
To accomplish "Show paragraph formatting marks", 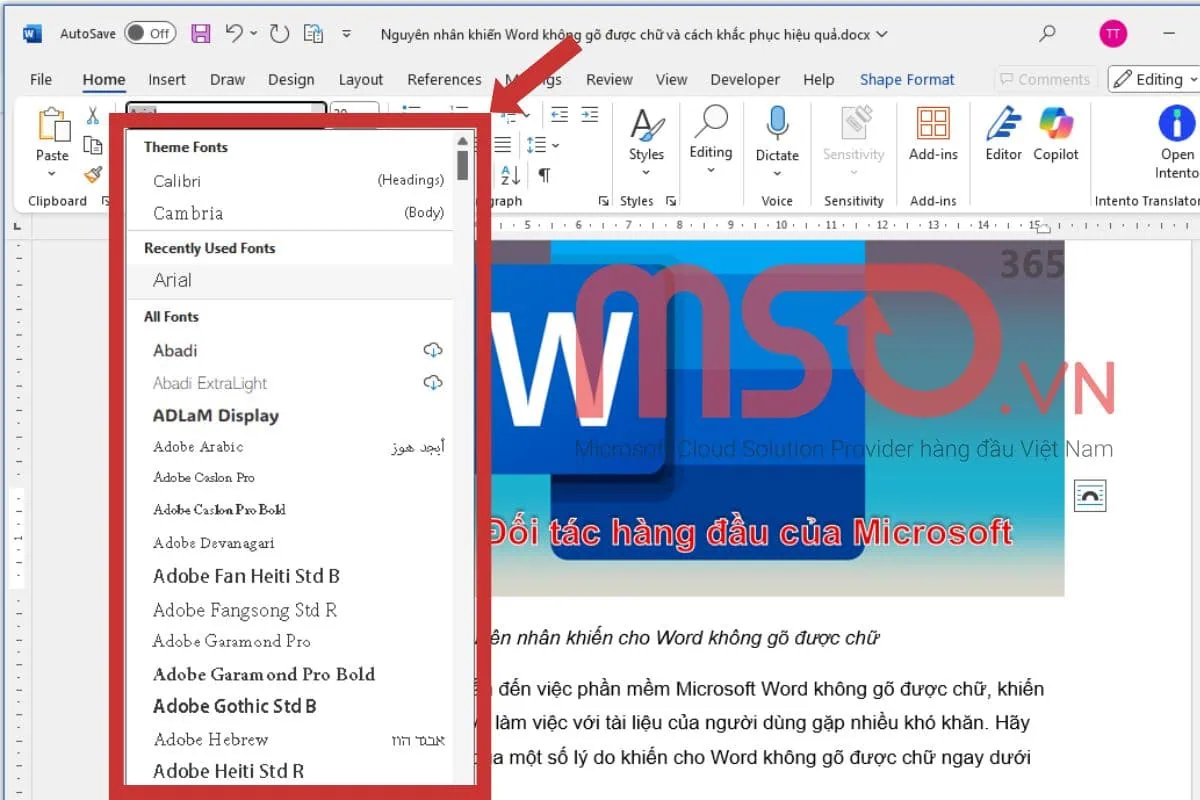I will (544, 176).
